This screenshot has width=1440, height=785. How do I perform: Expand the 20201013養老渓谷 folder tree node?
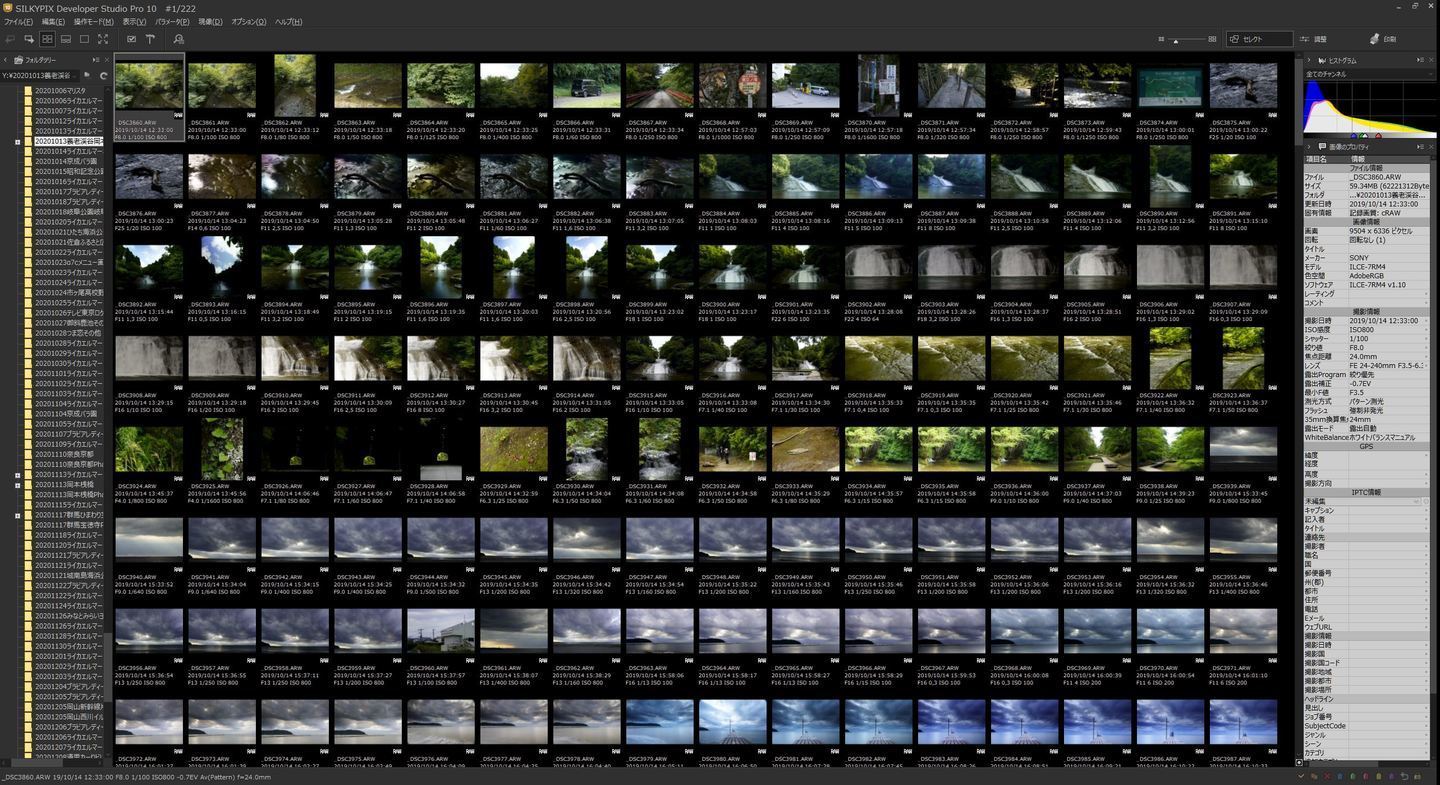18,142
